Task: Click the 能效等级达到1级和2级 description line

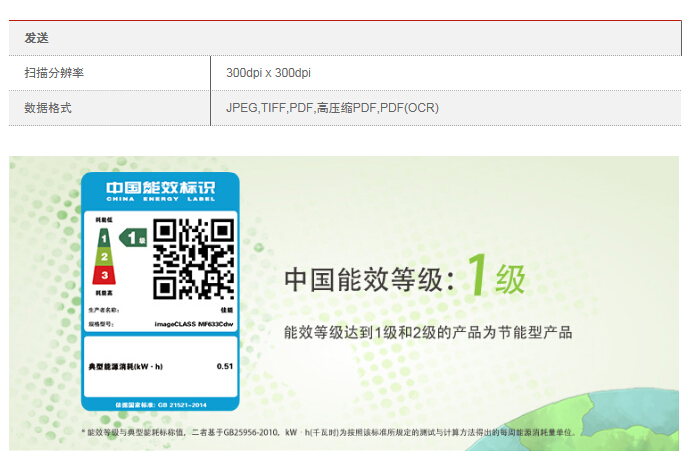Action: click(428, 332)
